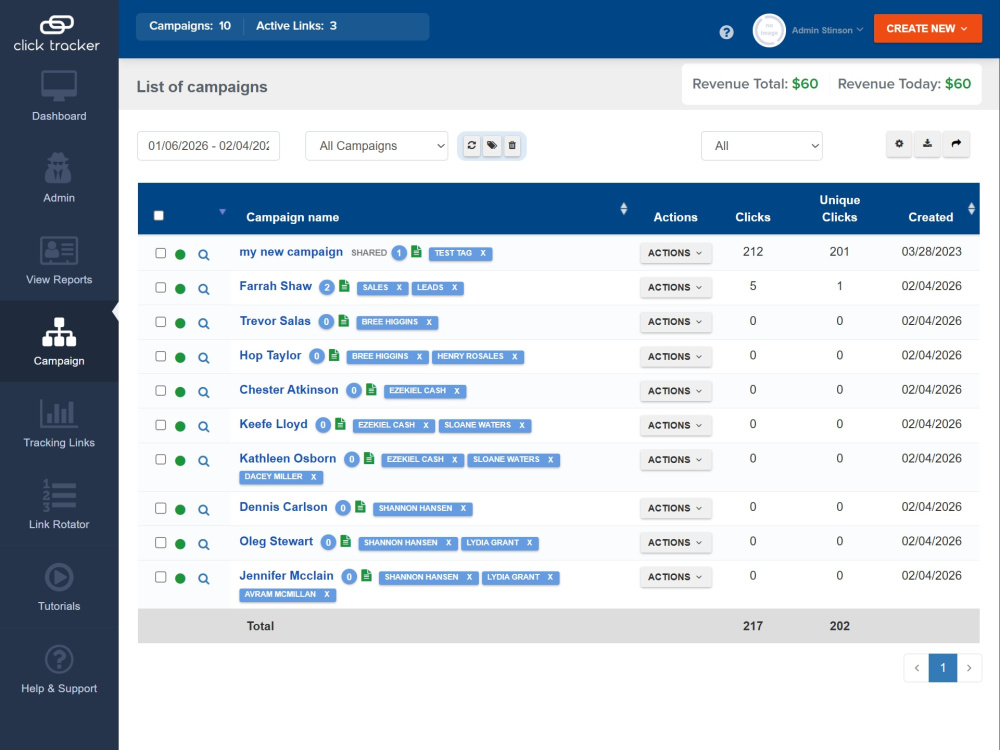
Task: Check the Kathleen Osborn row checkbox
Action: pos(161,460)
